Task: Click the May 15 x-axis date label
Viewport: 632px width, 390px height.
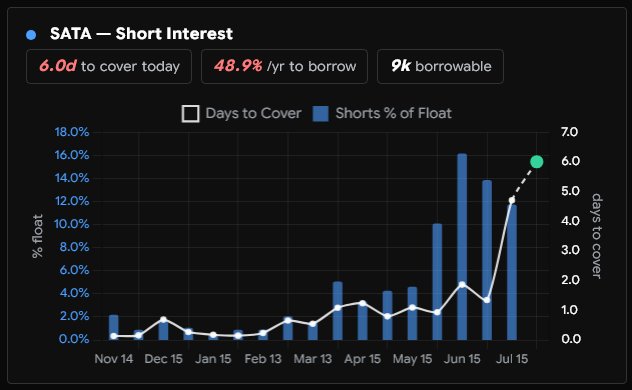Action: pyautogui.click(x=412, y=359)
